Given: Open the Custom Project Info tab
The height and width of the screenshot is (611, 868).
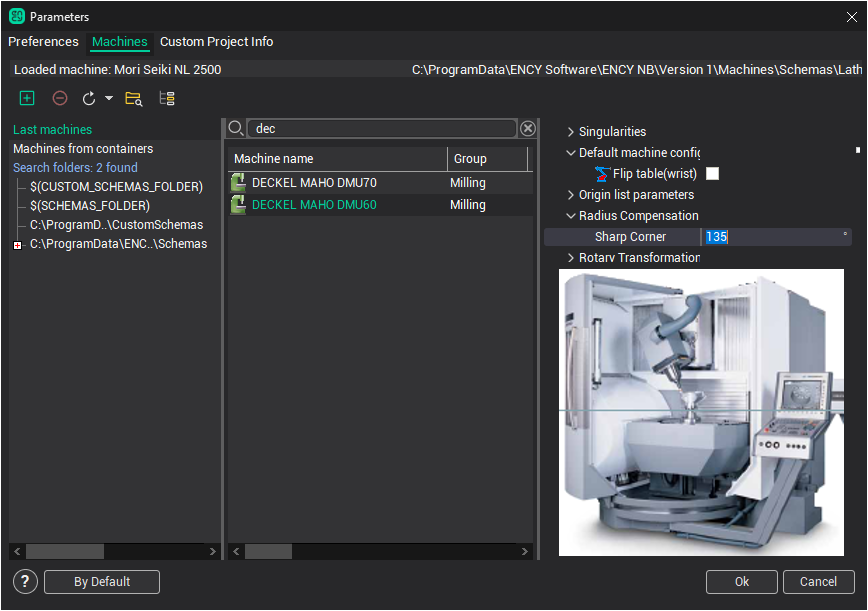Looking at the screenshot, I should (x=216, y=42).
